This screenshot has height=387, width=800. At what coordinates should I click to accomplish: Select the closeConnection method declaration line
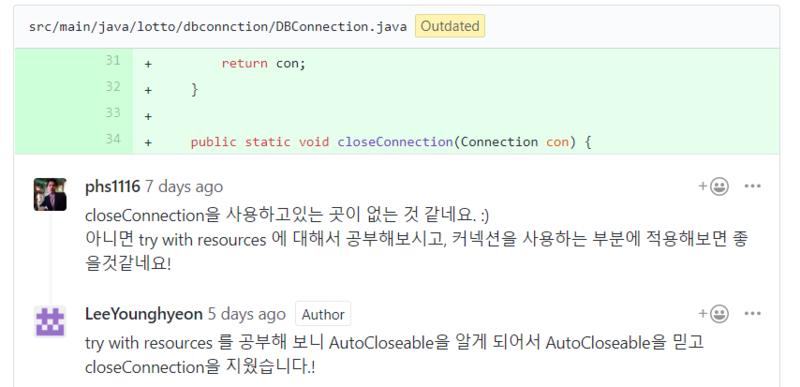coord(391,142)
